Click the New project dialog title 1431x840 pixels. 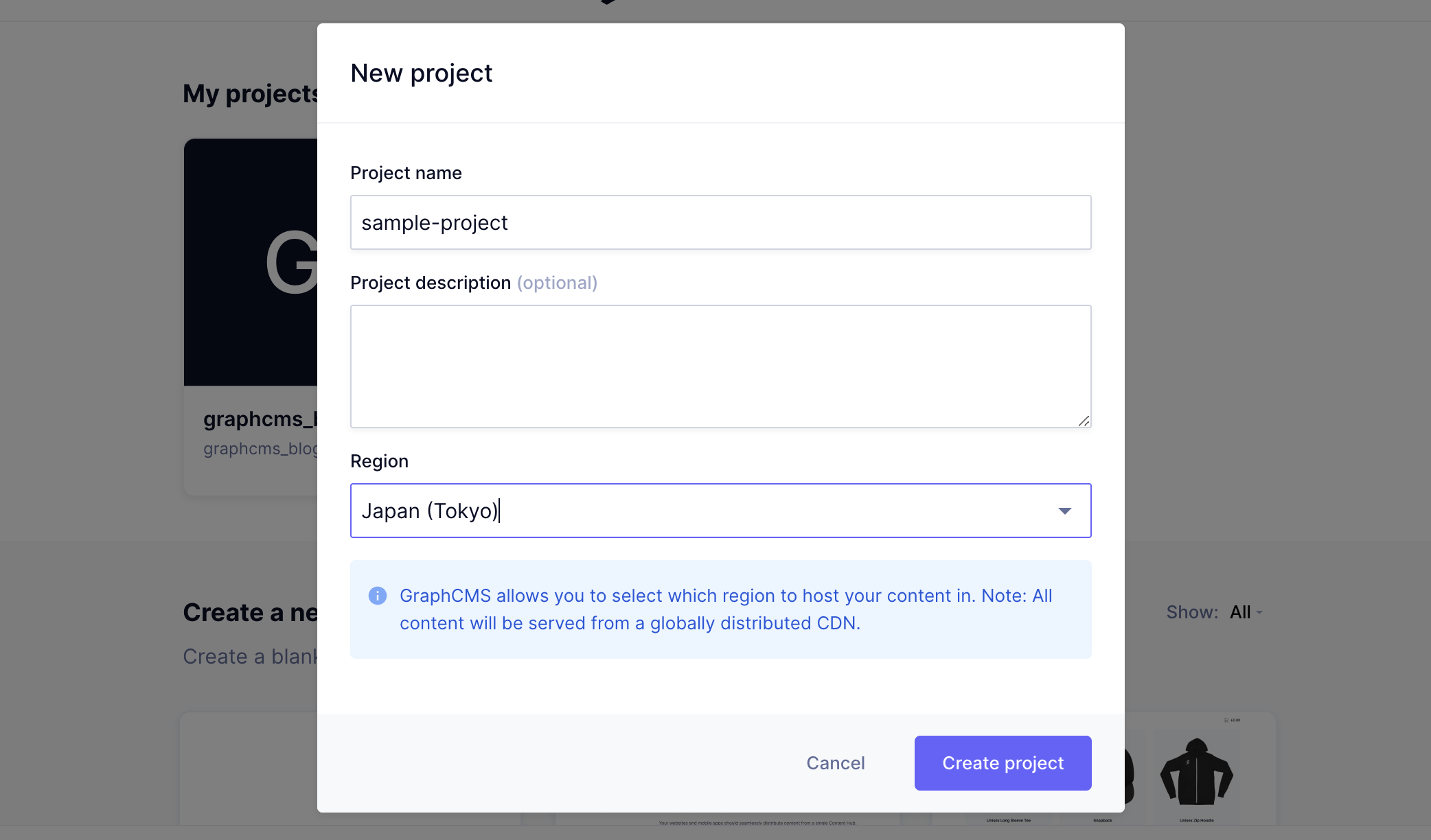(x=421, y=73)
